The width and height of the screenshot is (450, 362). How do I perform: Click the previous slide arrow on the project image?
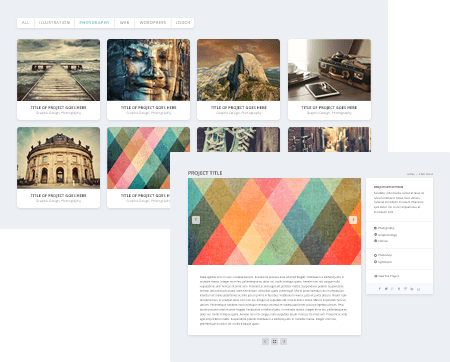(196, 220)
